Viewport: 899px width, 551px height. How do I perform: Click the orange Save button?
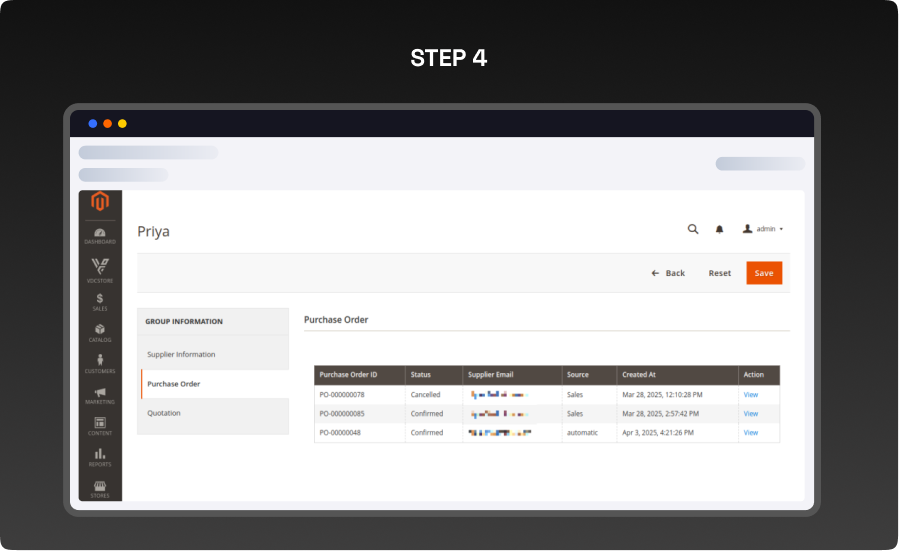764,273
